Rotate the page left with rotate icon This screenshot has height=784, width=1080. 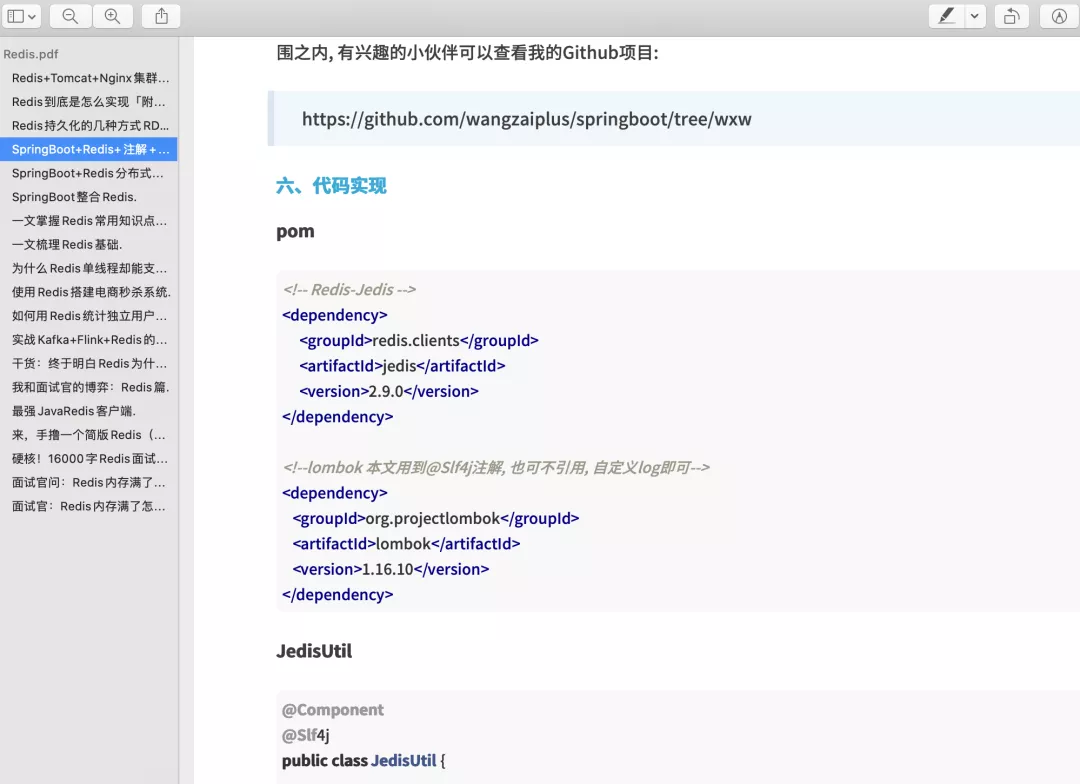[x=1012, y=16]
